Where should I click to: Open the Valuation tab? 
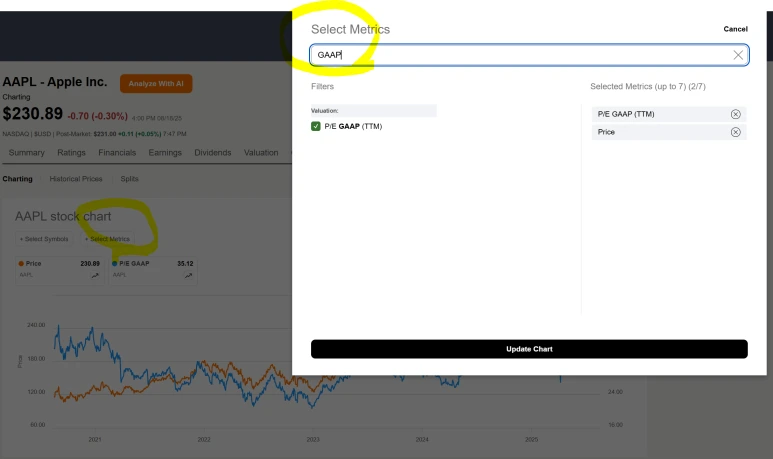point(261,152)
